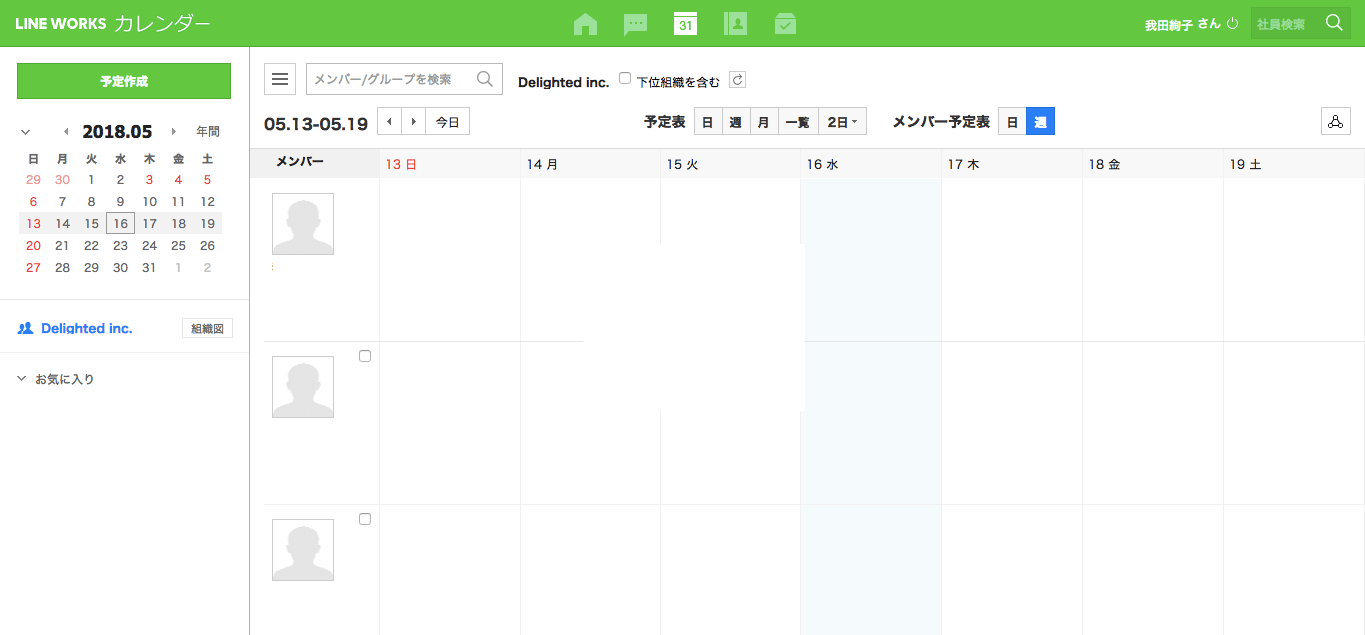Open the 2日 dropdown in 予定表
The image size is (1365, 635).
[842, 122]
